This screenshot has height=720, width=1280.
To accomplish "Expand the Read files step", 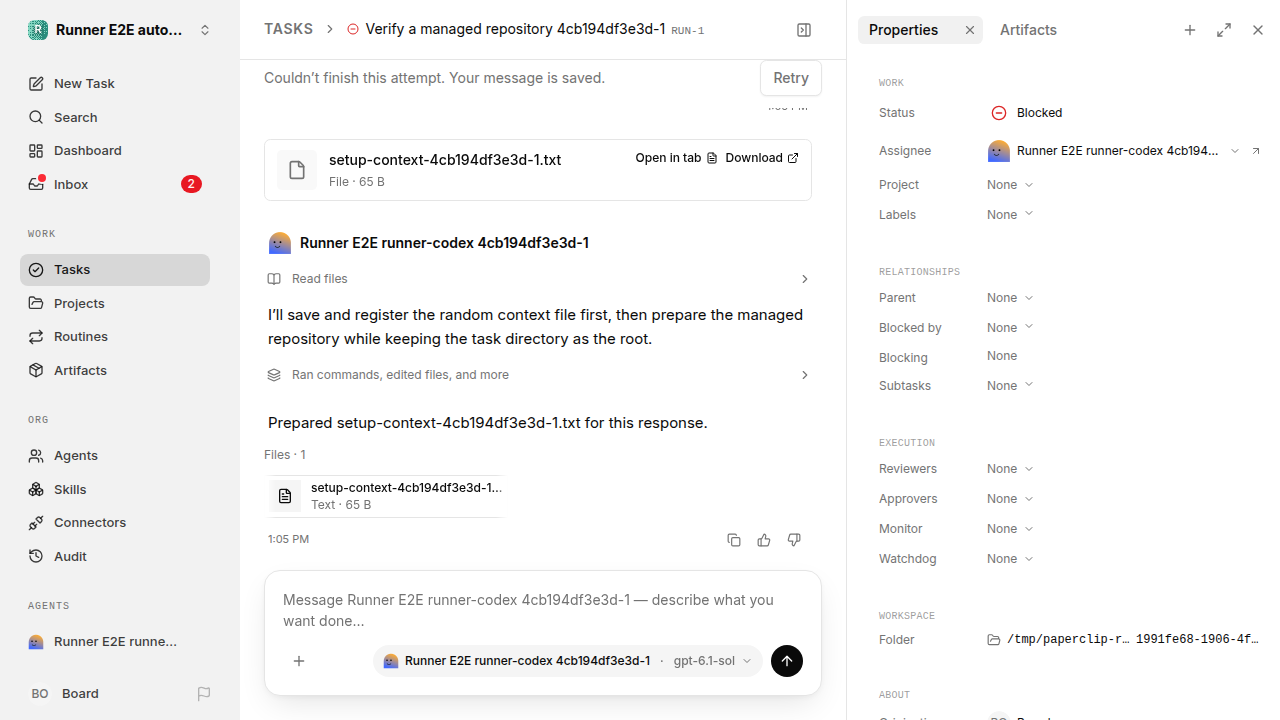I will (x=538, y=279).
